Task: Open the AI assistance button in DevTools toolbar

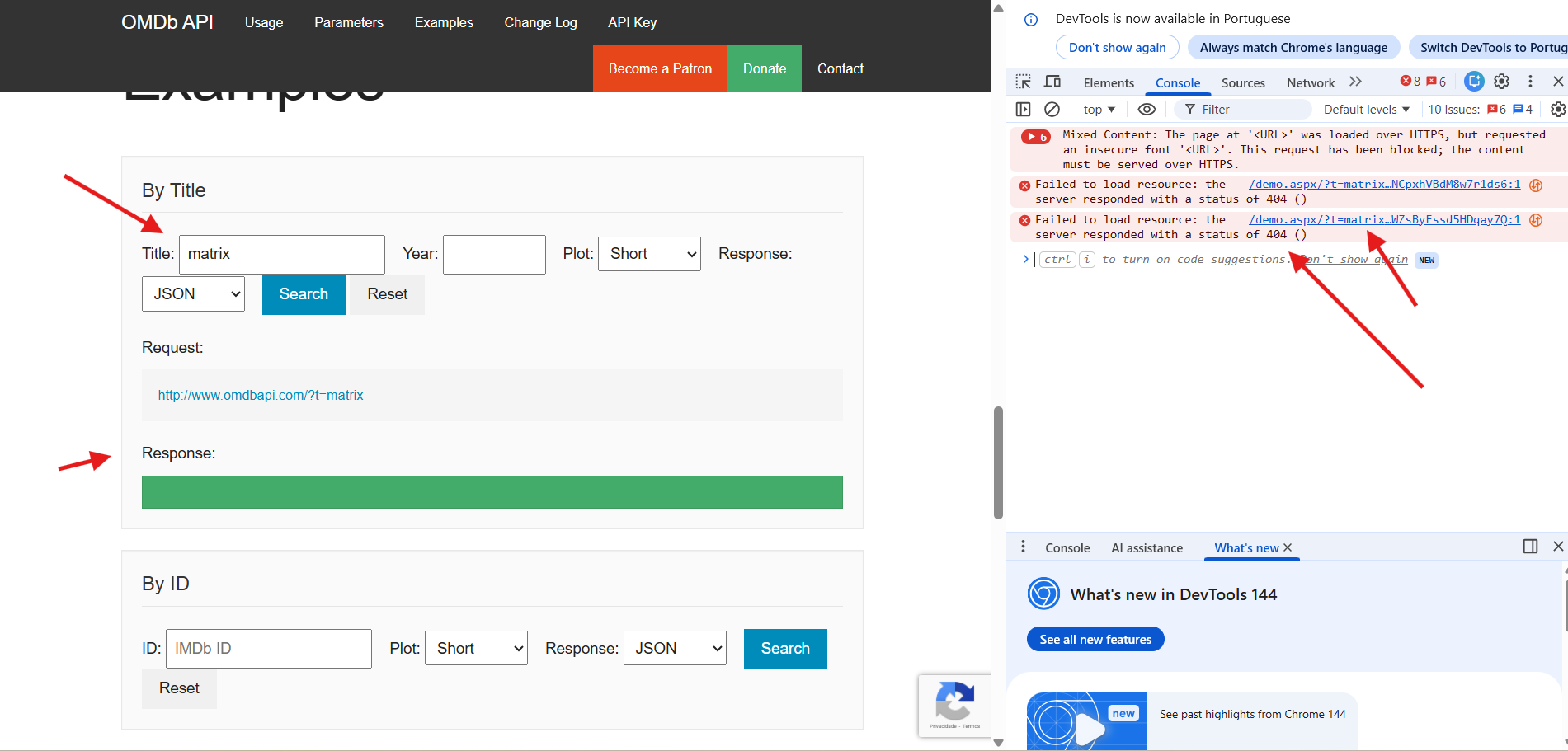Action: pyautogui.click(x=1474, y=82)
